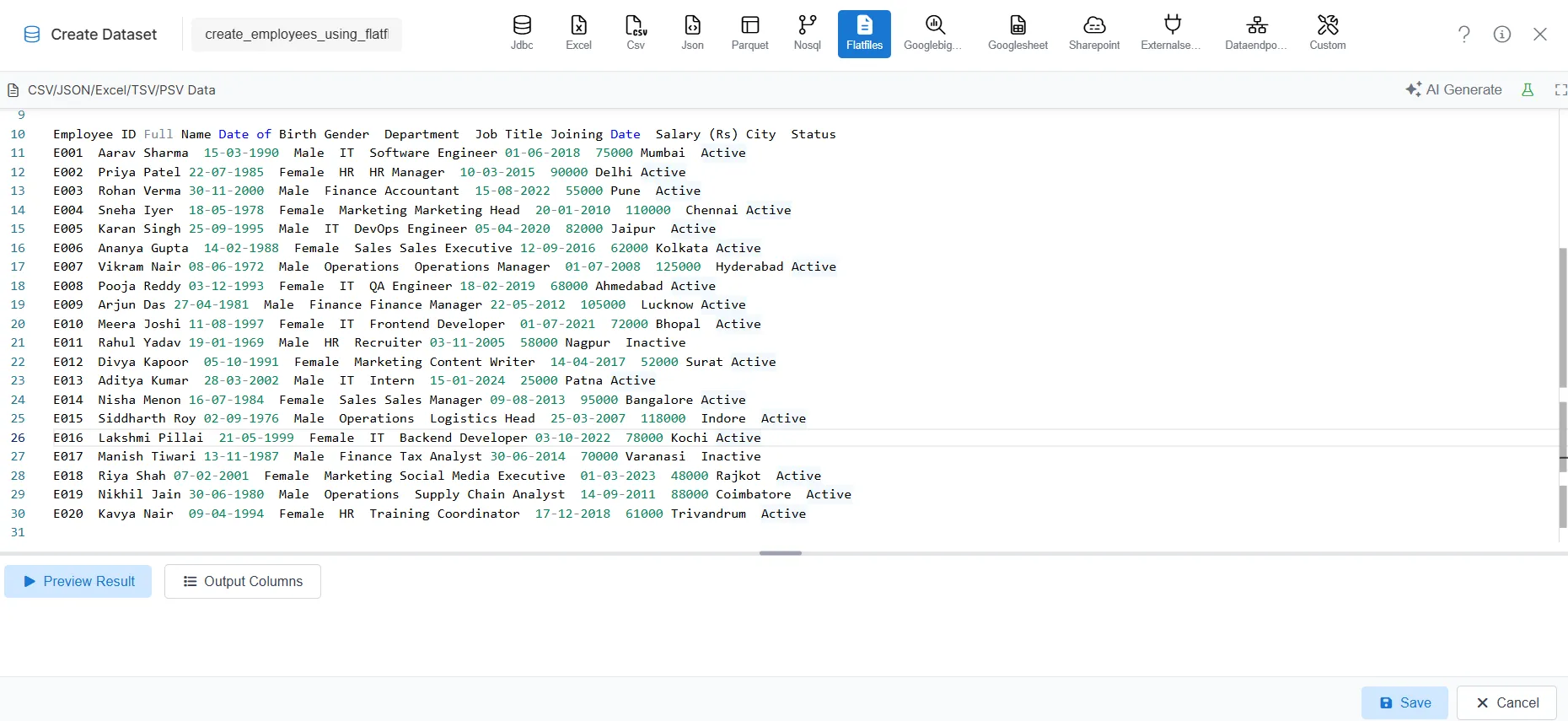Choose the Sharepoint source type
Image resolution: width=1568 pixels, height=721 pixels.
1094,34
